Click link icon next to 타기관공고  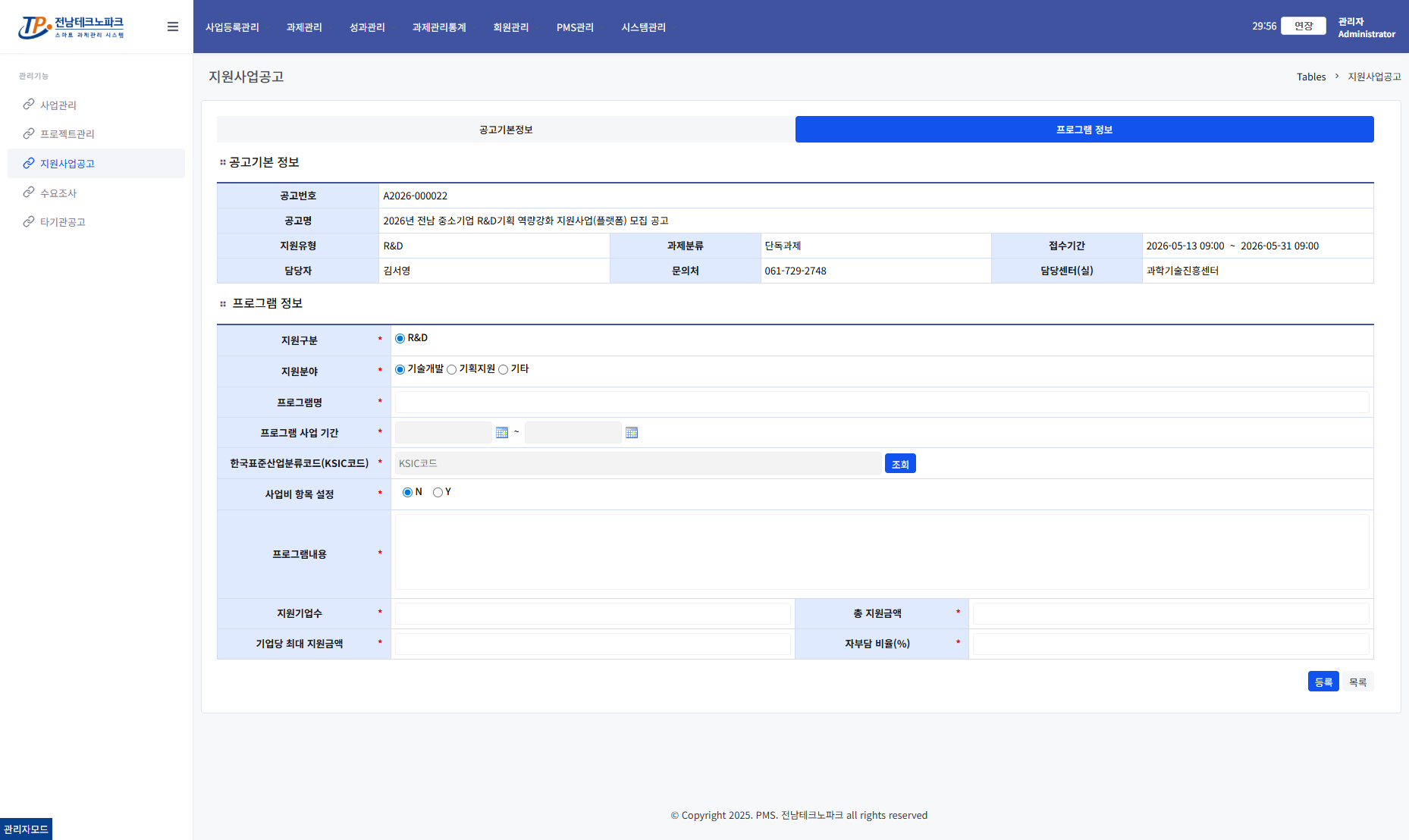coord(29,221)
